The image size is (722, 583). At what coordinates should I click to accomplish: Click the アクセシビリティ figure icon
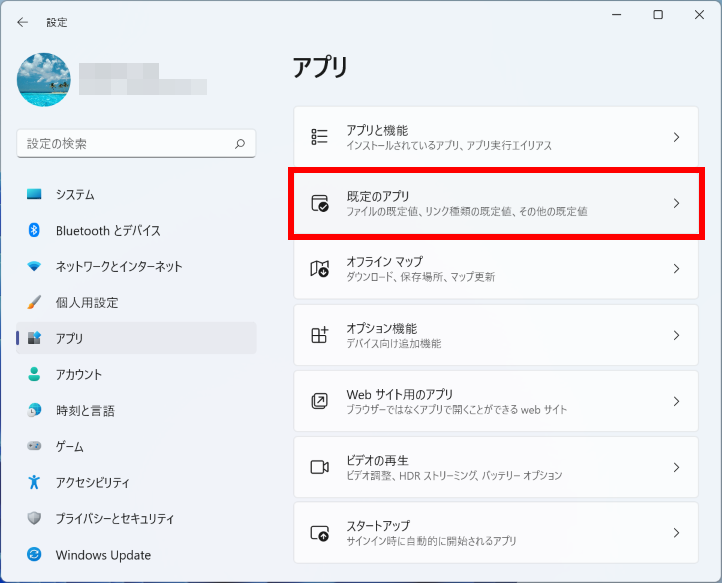[34, 482]
